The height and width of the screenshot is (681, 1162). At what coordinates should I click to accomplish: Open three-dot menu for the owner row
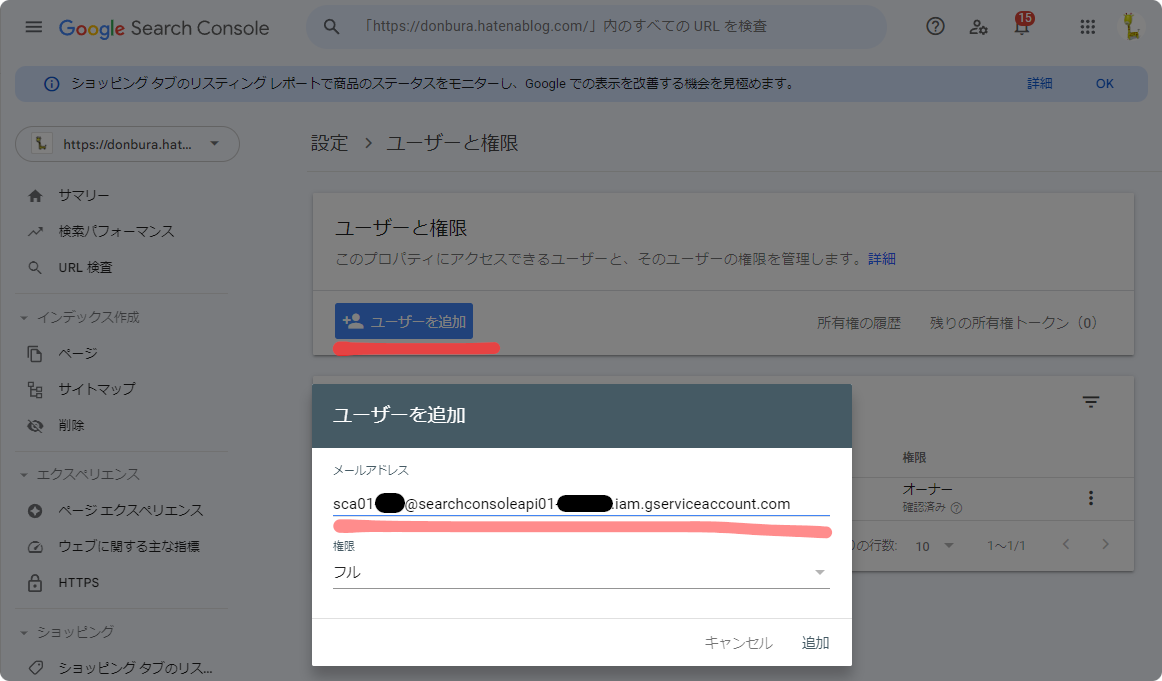point(1090,498)
